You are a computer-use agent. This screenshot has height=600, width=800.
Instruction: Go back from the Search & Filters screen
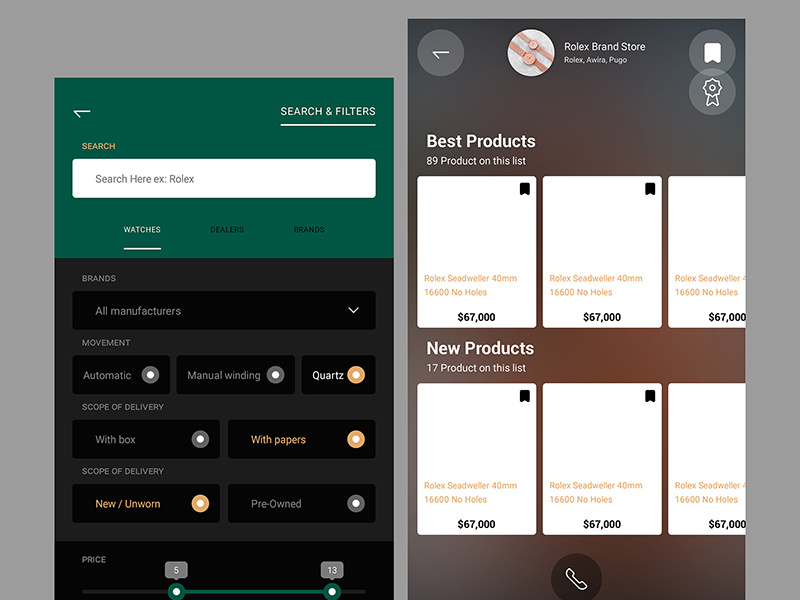82,112
